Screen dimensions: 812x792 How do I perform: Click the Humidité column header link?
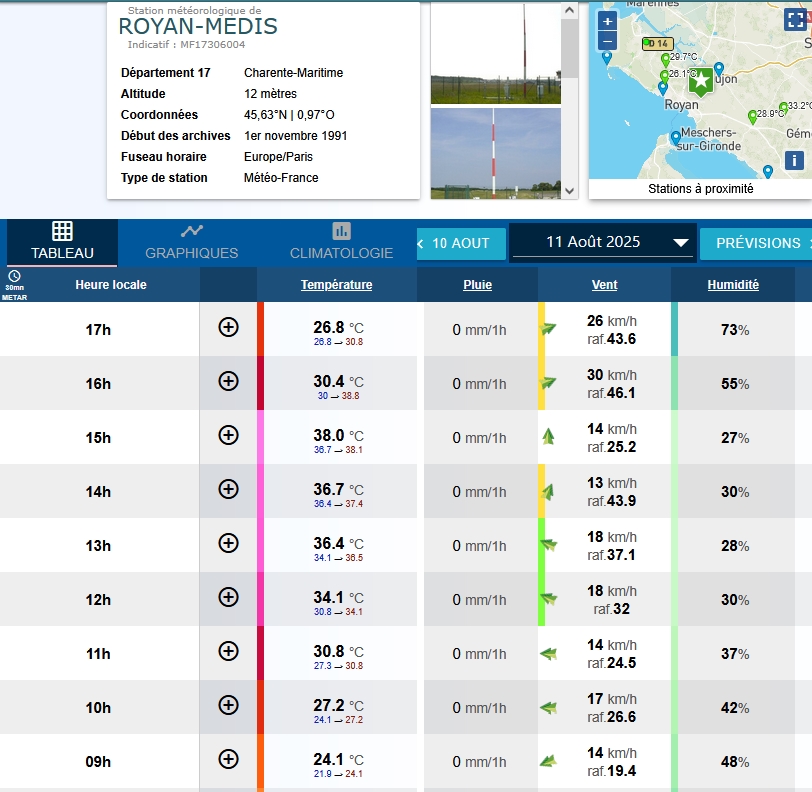coord(732,285)
